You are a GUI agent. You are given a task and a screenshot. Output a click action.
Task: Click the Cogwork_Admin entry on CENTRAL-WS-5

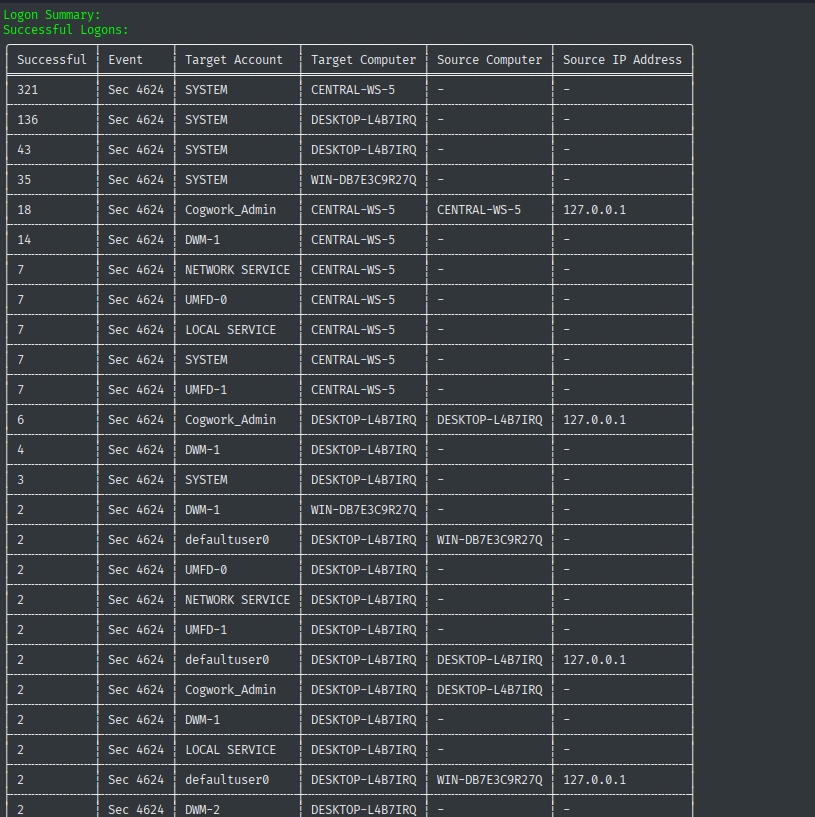[x=232, y=209]
